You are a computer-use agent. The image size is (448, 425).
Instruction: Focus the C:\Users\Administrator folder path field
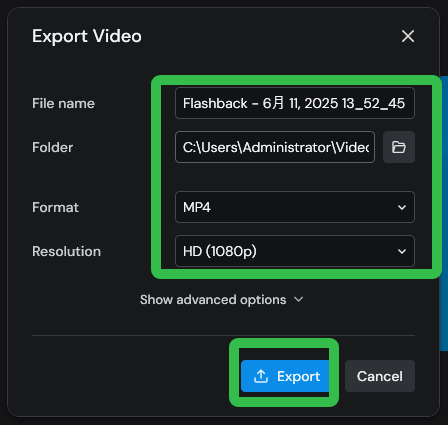(x=275, y=147)
